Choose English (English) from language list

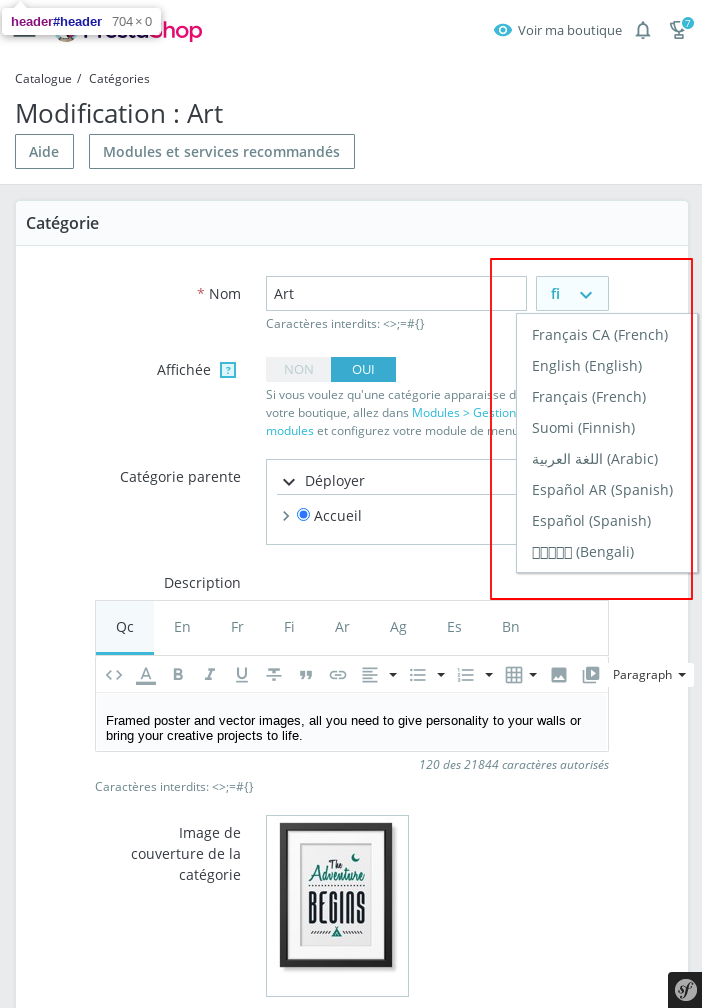pos(587,366)
